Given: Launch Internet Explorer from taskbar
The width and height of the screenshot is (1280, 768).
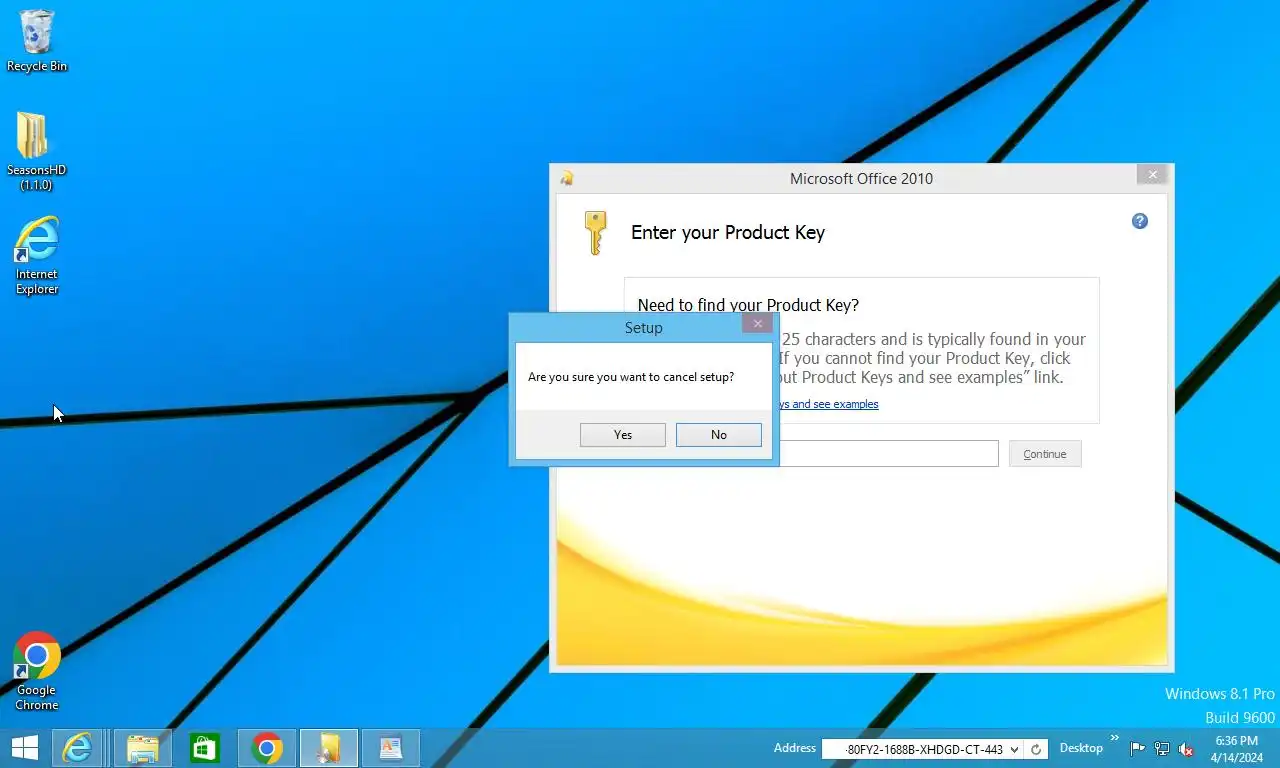Looking at the screenshot, I should [x=78, y=748].
